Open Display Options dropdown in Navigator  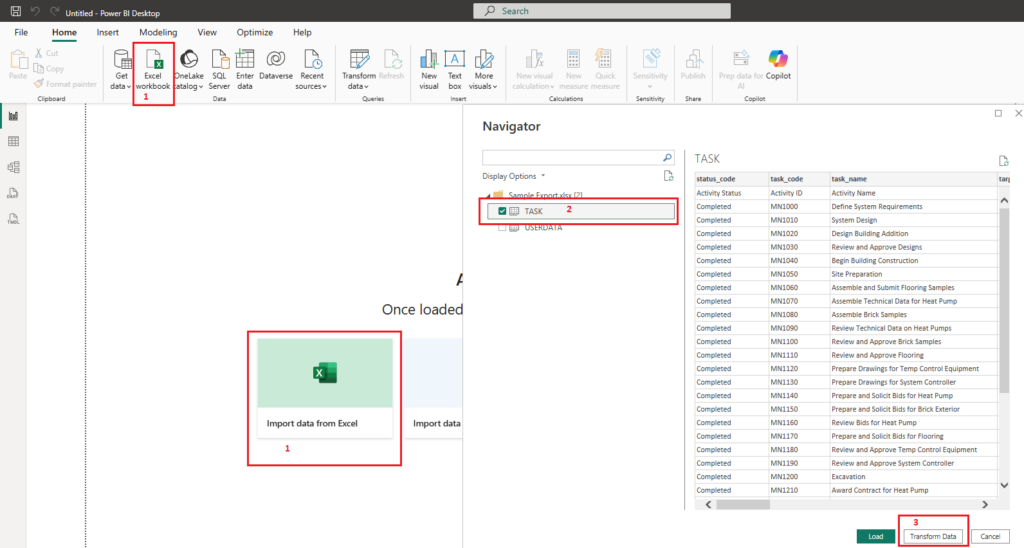(513, 176)
